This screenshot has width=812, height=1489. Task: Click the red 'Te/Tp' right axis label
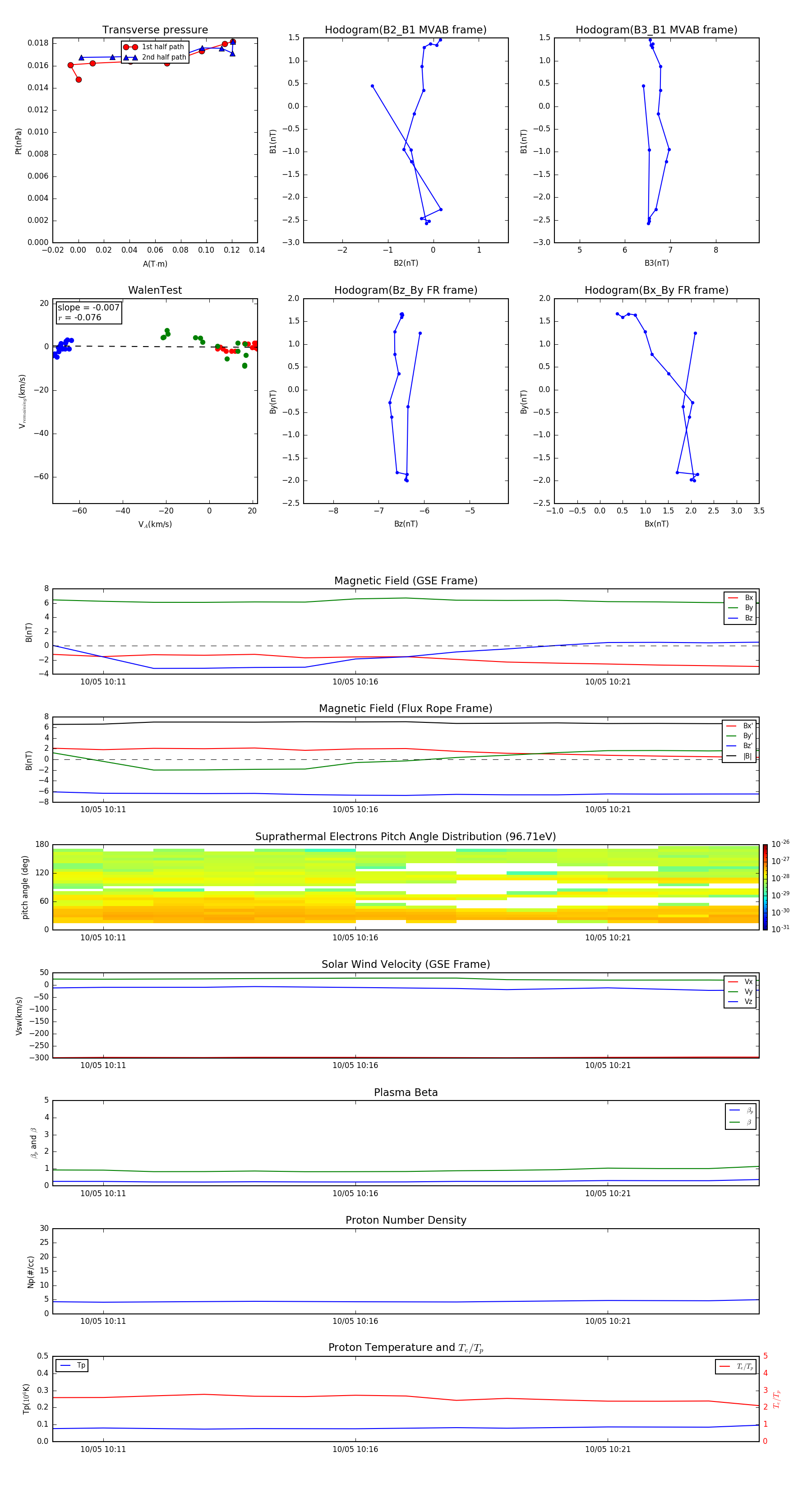[777, 1399]
